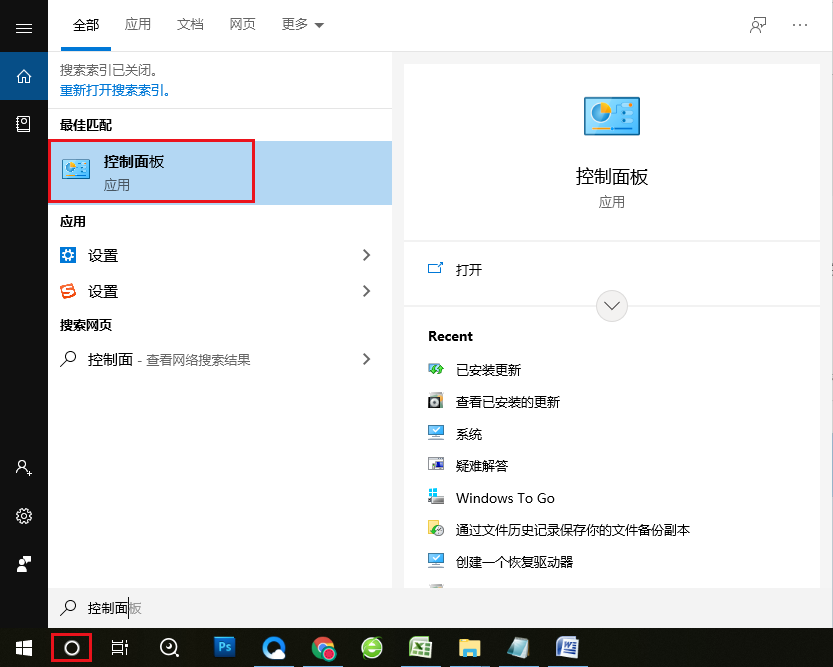The image size is (833, 667).
Task: Click the add account icon in sidebar
Action: pyautogui.click(x=23, y=468)
